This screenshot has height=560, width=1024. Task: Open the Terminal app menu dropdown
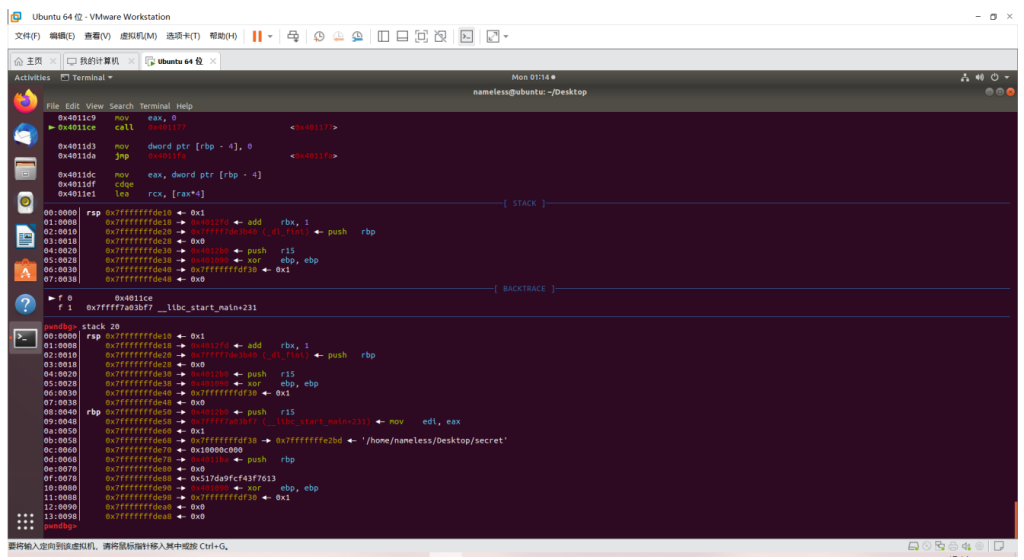(x=87, y=78)
